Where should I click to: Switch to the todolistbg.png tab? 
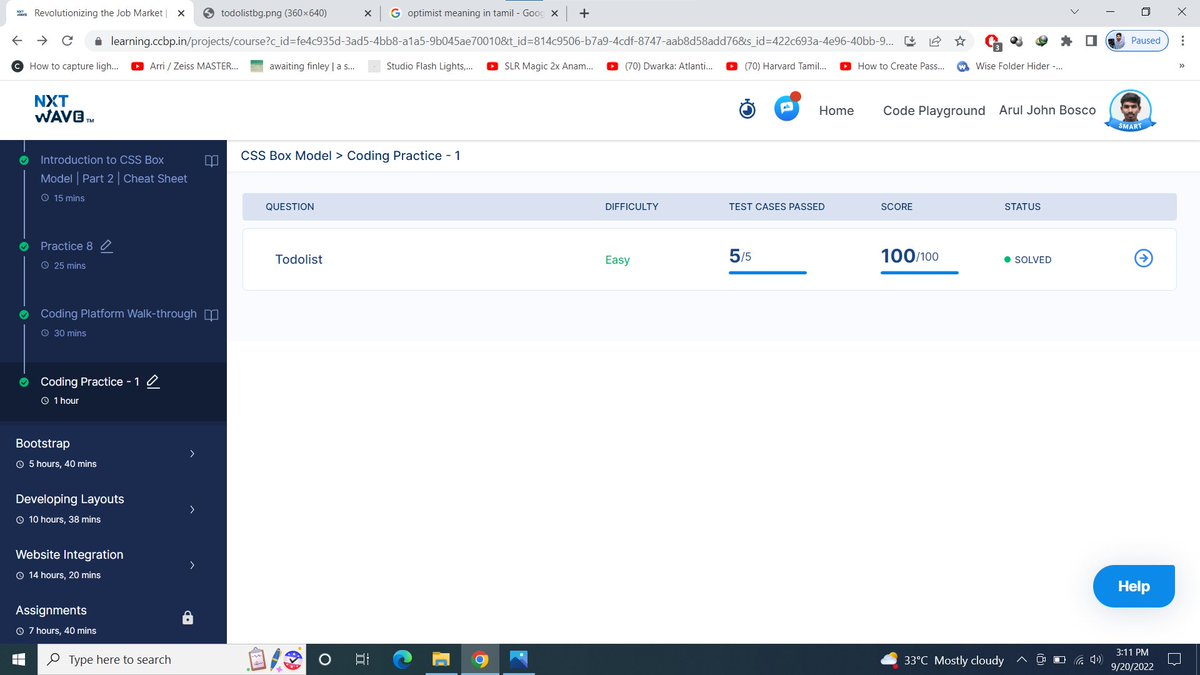(285, 13)
